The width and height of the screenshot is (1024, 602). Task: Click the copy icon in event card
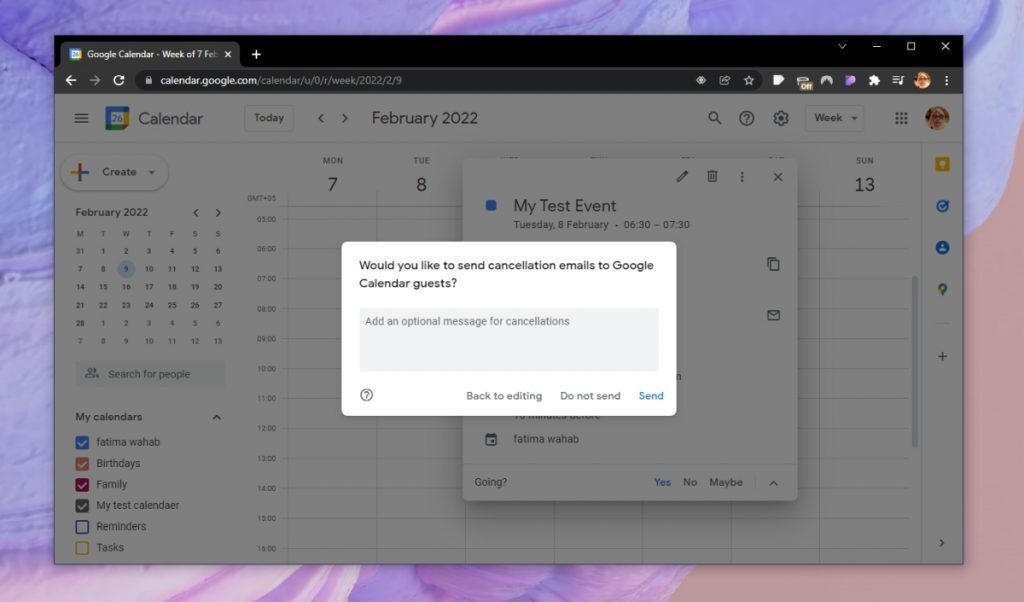pos(773,264)
